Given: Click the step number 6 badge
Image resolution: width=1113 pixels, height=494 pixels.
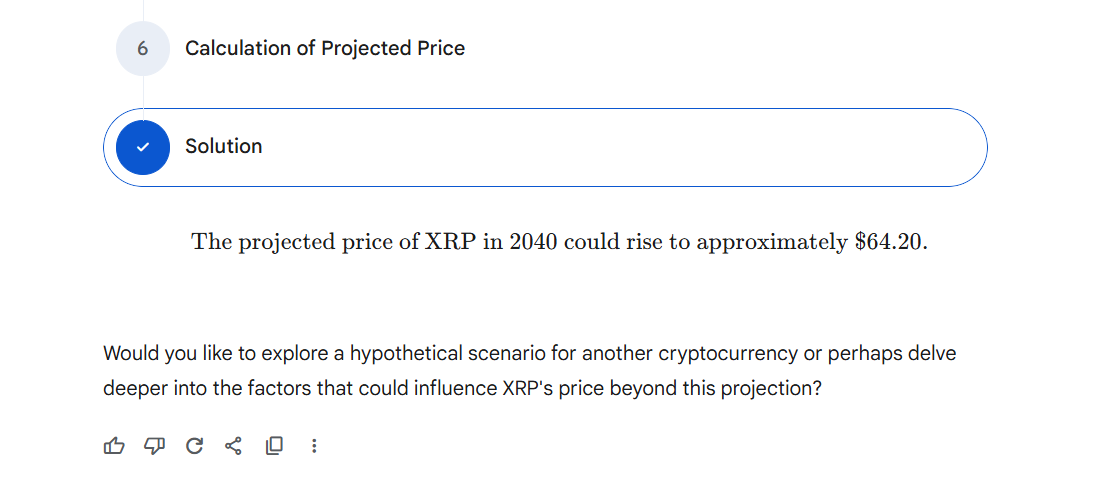Looking at the screenshot, I should [x=143, y=48].
